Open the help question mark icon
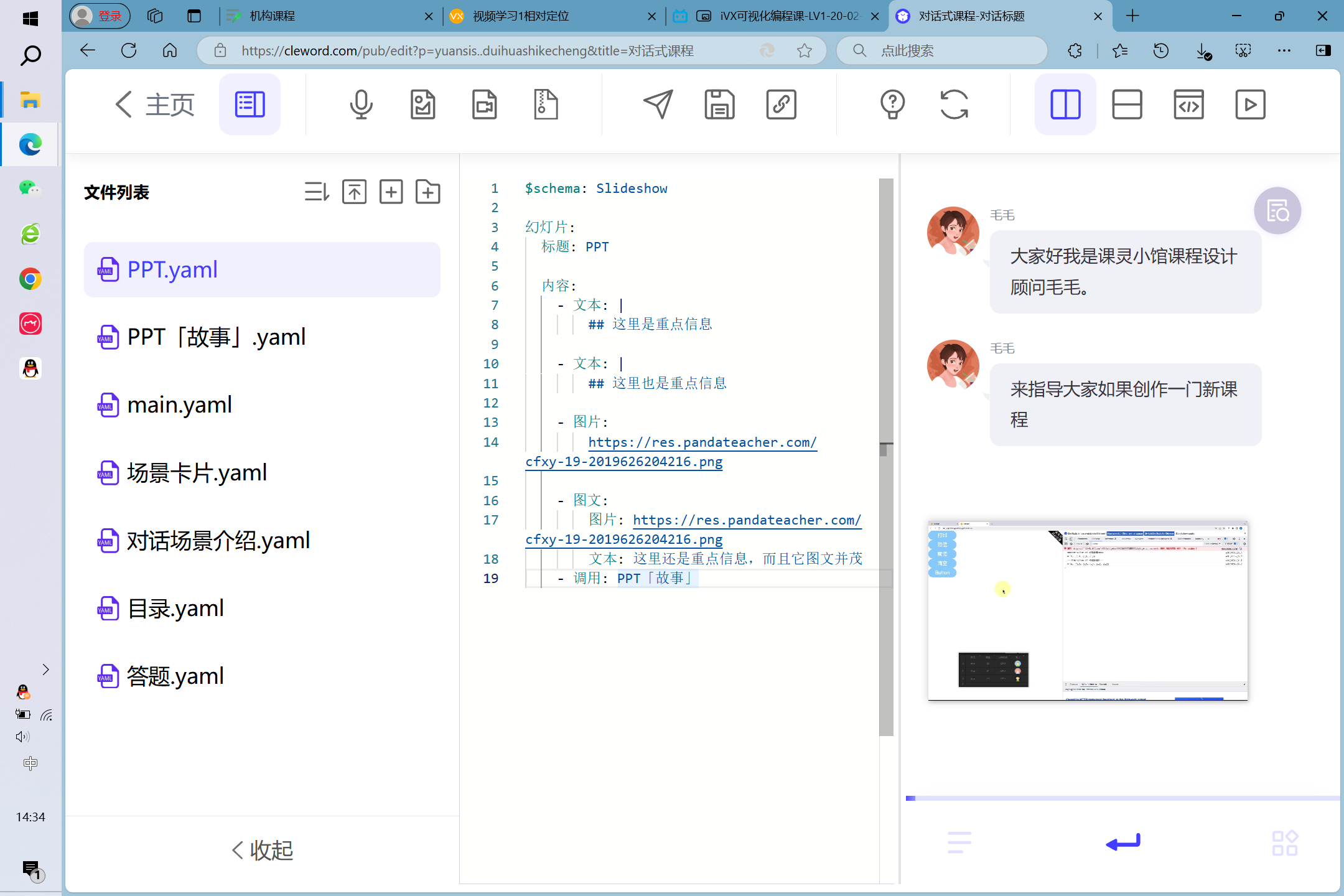 coord(892,105)
